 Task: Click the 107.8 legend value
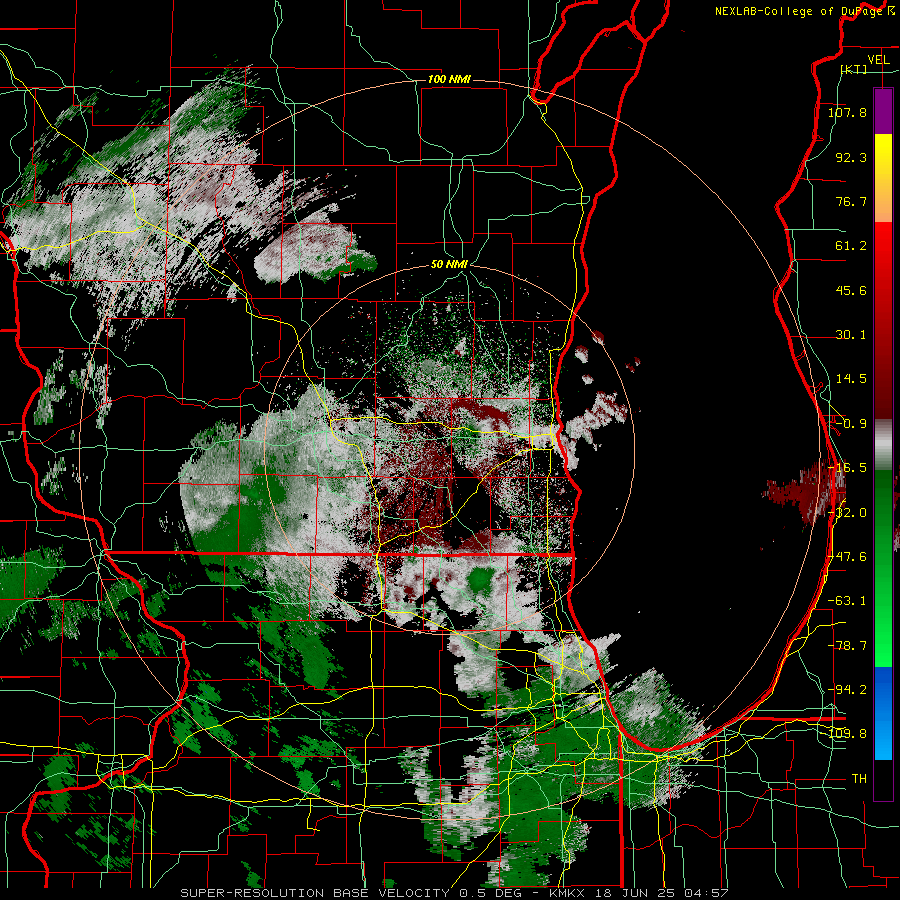[x=847, y=112]
